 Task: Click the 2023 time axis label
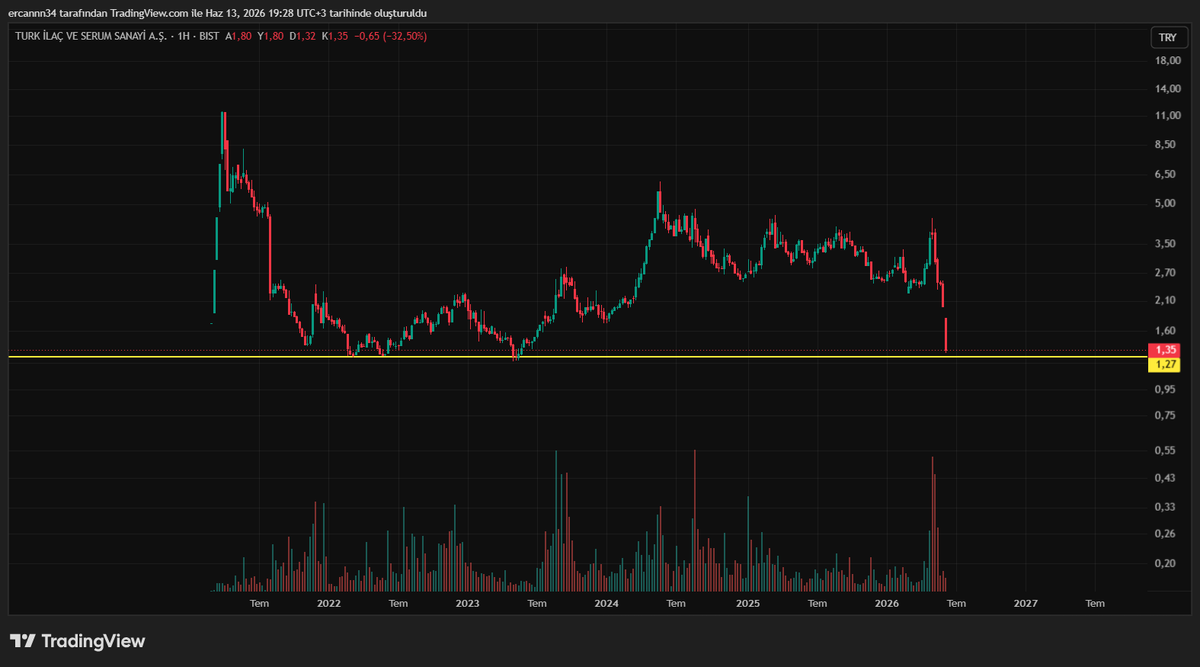click(467, 604)
